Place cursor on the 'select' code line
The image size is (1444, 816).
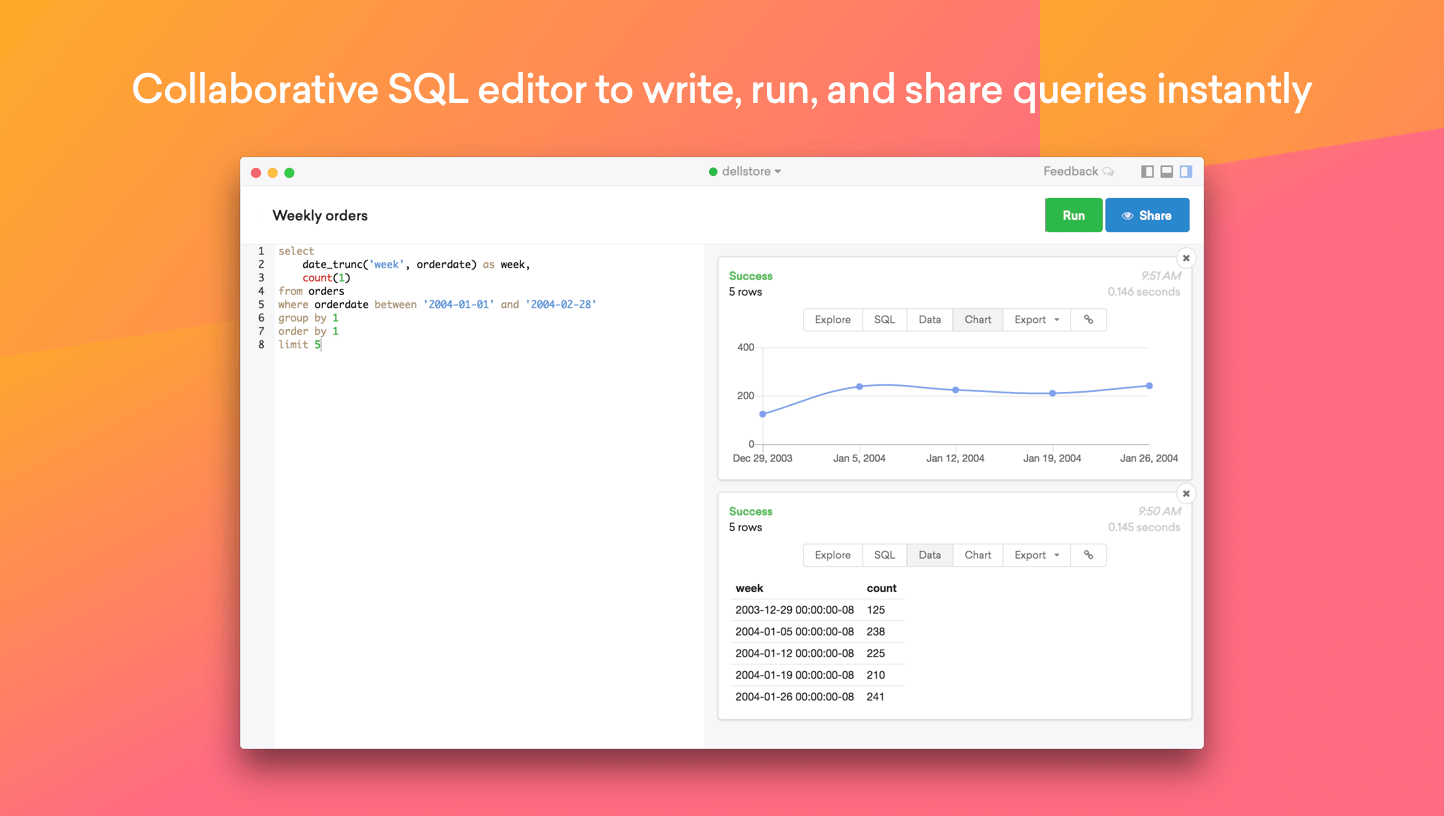point(296,251)
